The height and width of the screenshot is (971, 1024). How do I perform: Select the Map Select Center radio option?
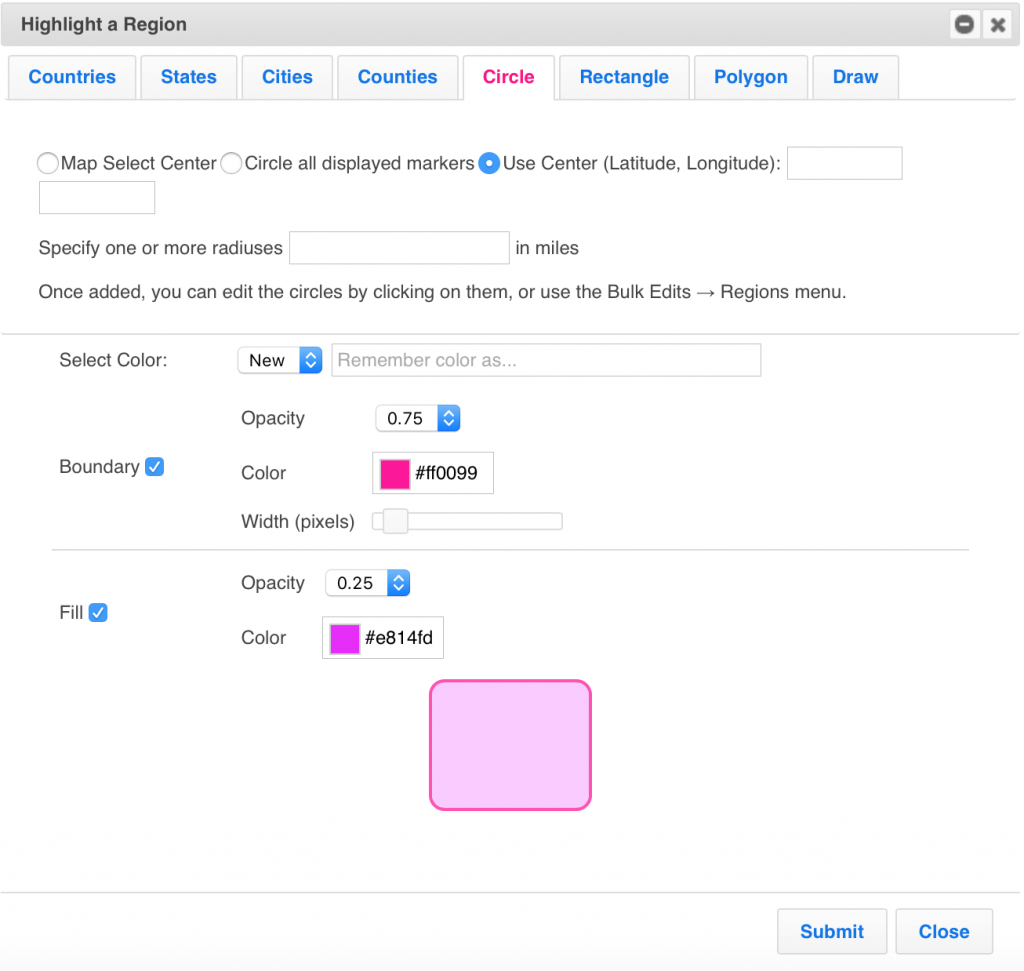pyautogui.click(x=47, y=163)
